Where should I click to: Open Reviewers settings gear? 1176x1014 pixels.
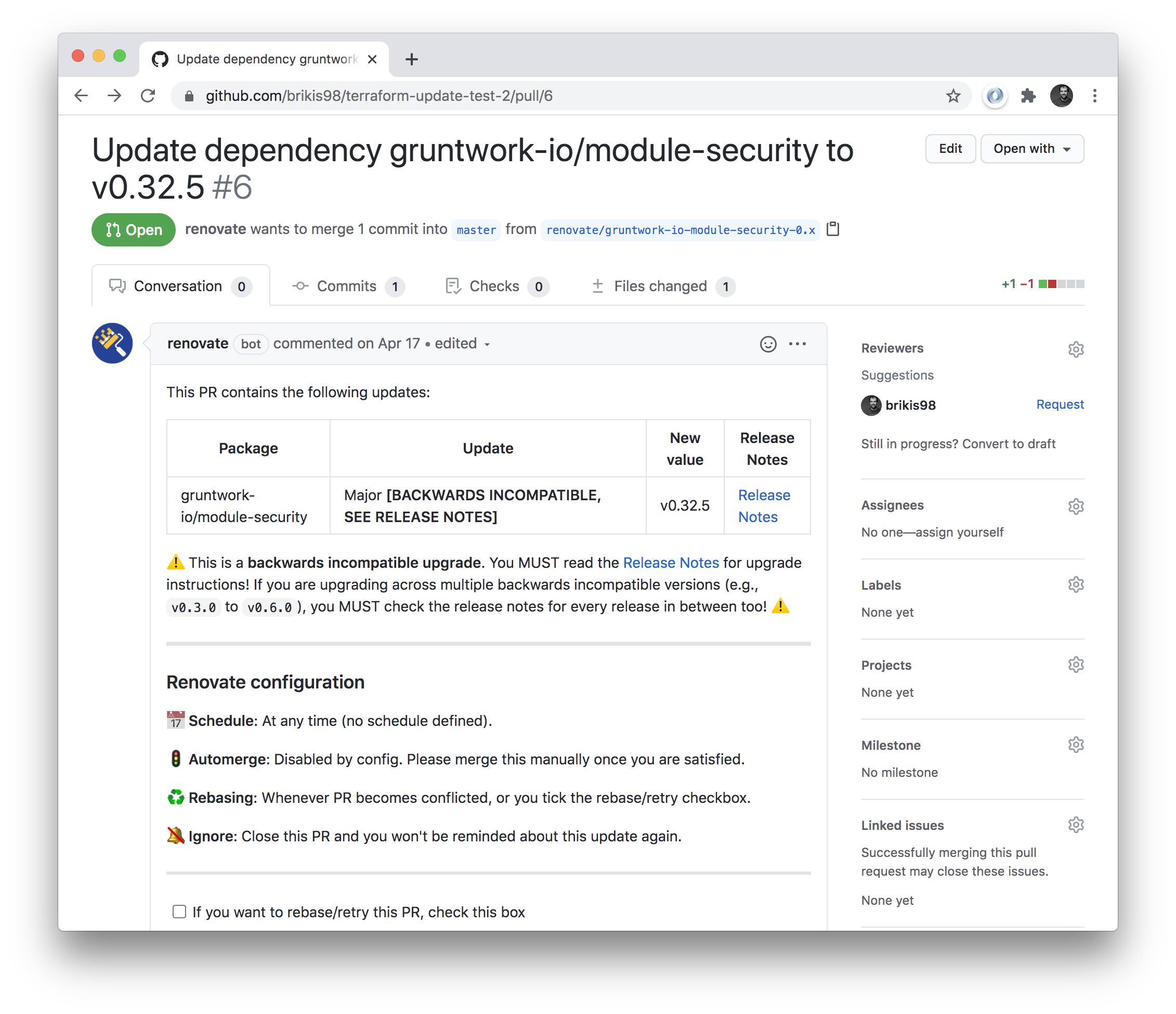coord(1076,348)
